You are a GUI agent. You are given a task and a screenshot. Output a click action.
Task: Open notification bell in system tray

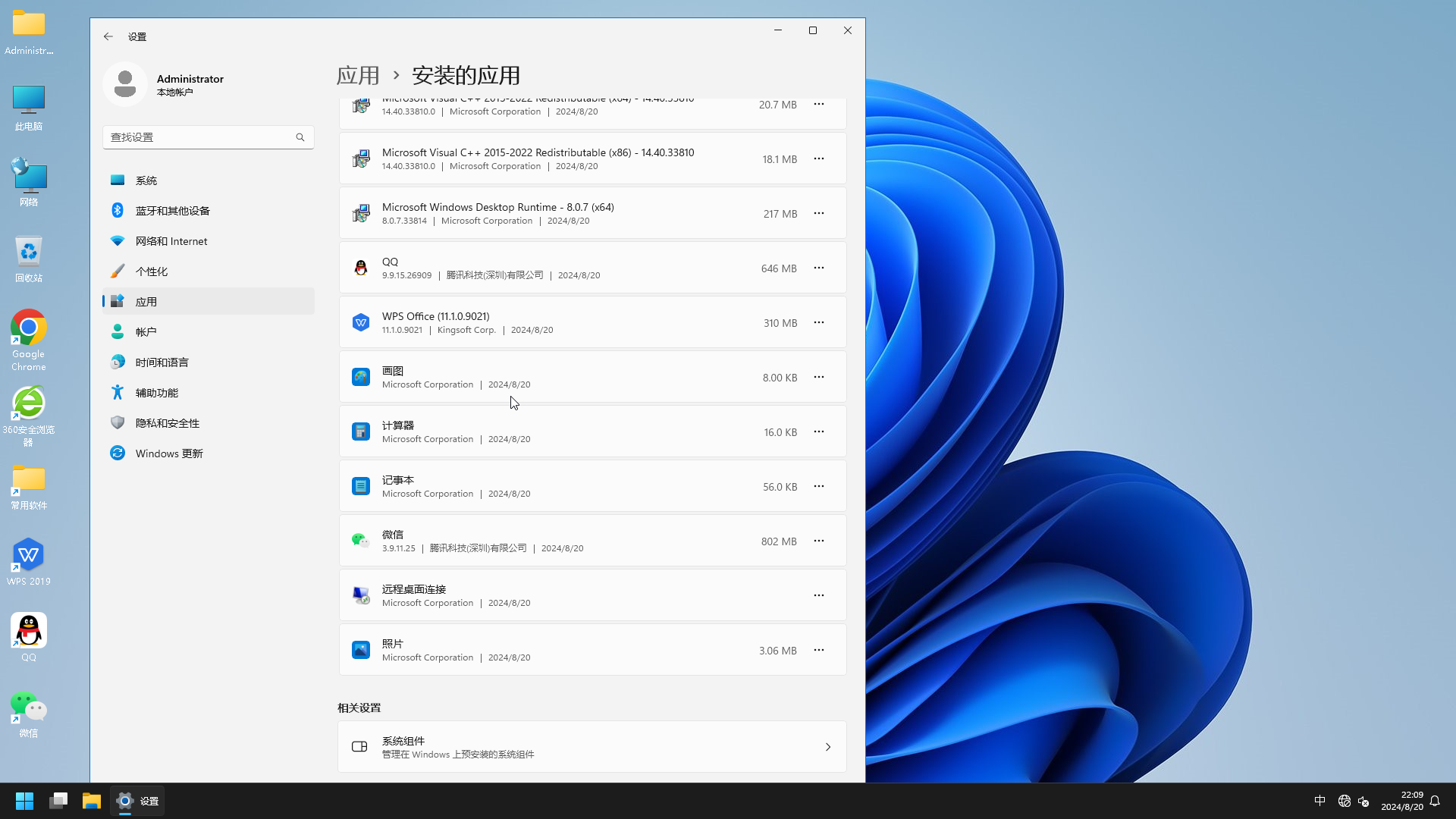[1435, 801]
